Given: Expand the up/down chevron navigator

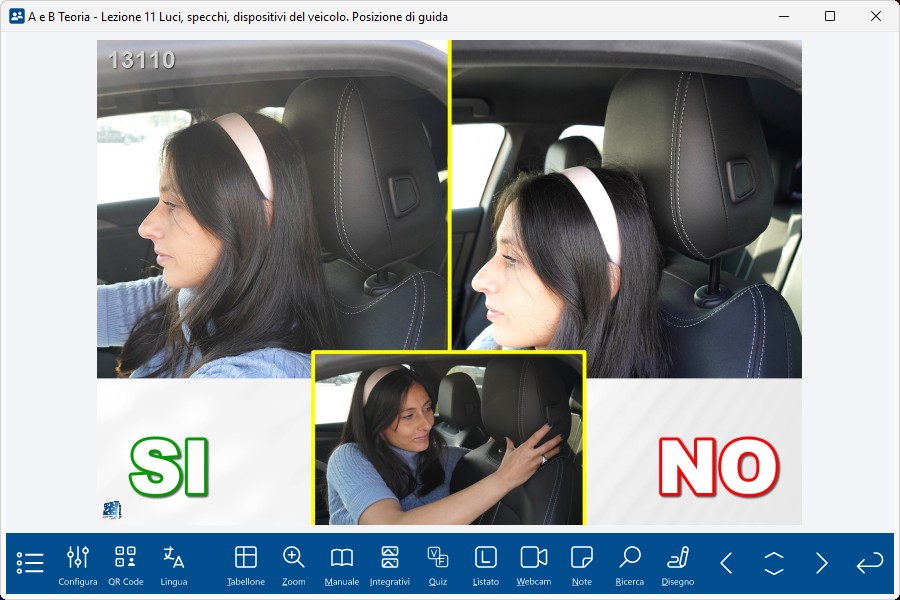Looking at the screenshot, I should tap(774, 563).
